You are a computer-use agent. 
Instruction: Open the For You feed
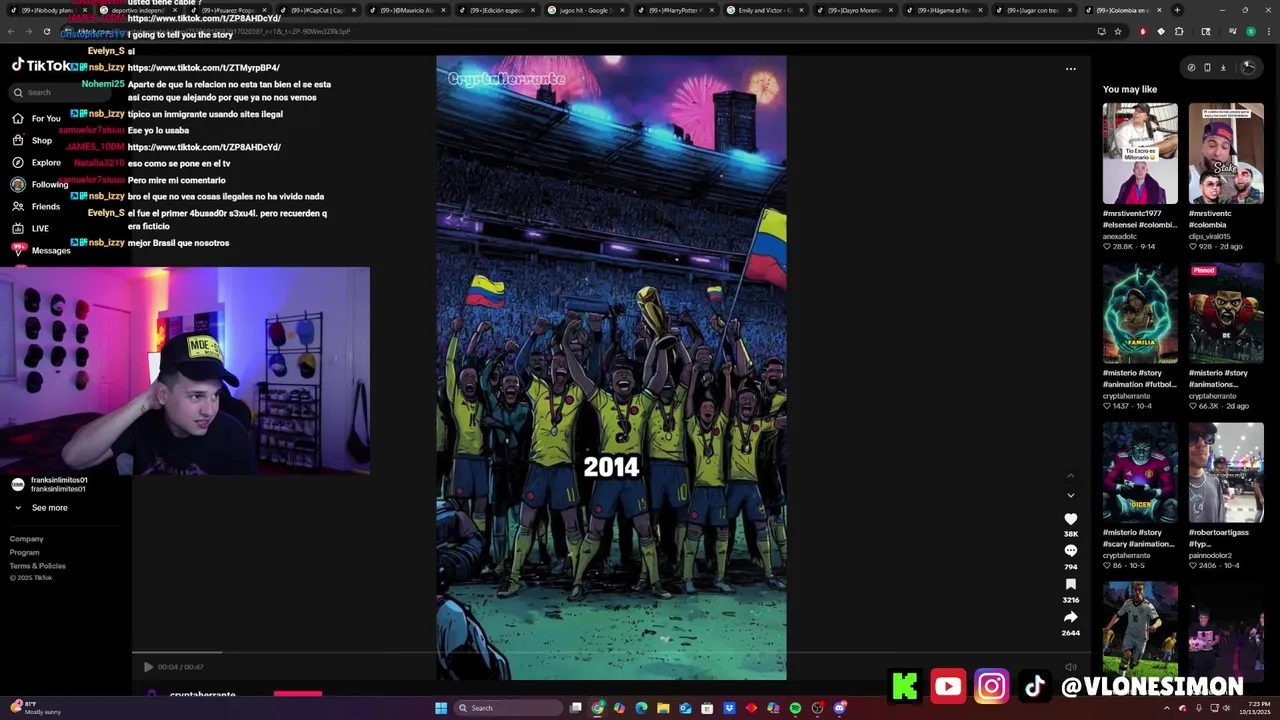click(36, 118)
